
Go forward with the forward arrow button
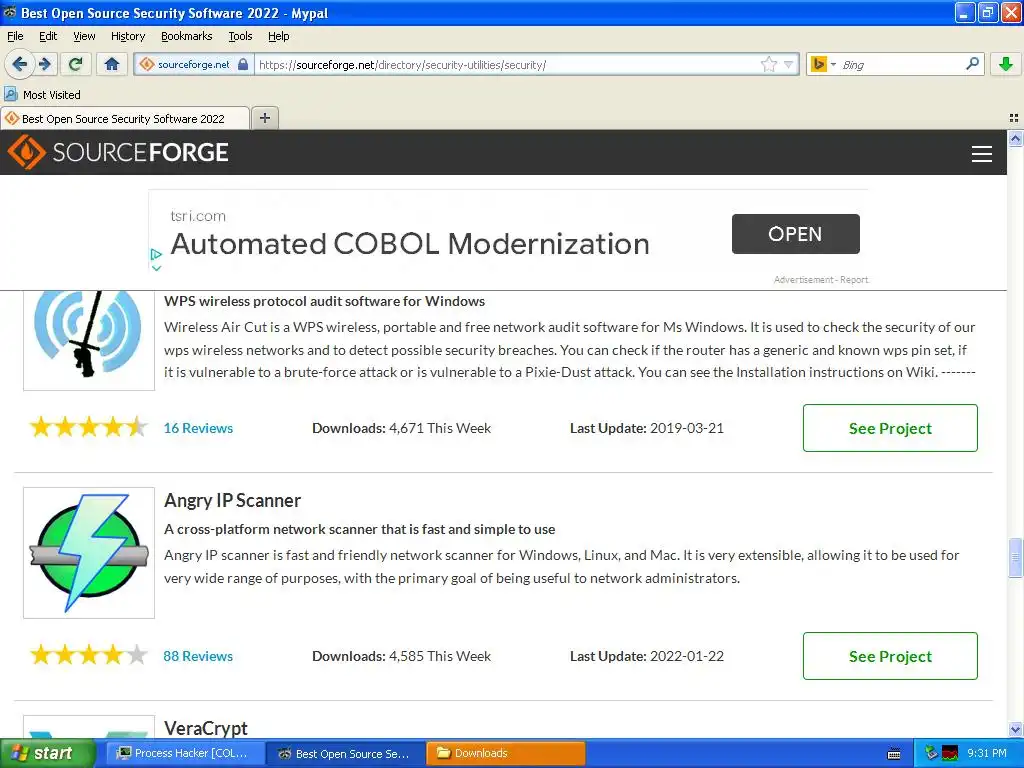pos(45,64)
